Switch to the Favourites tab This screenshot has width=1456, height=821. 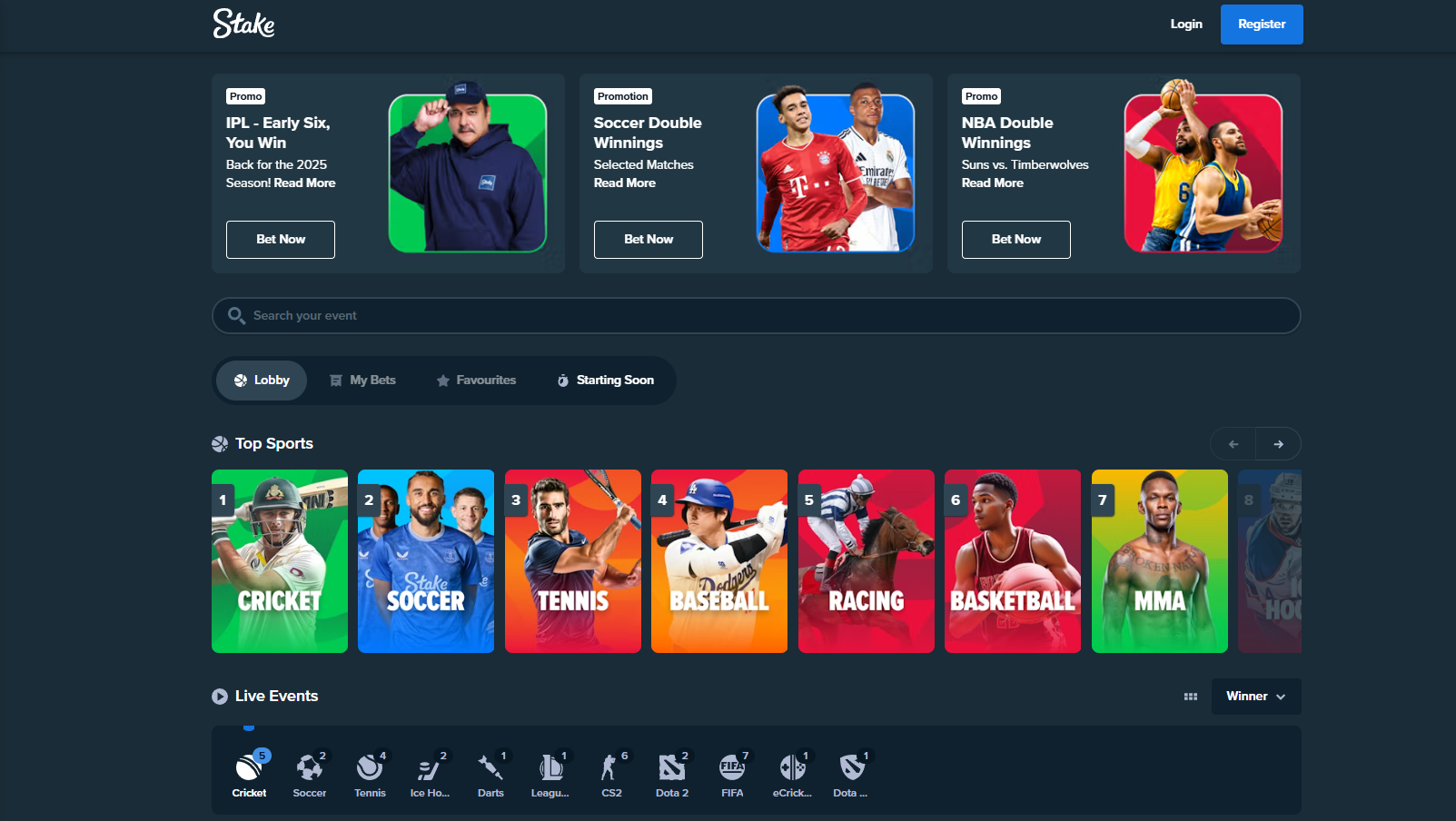point(476,381)
